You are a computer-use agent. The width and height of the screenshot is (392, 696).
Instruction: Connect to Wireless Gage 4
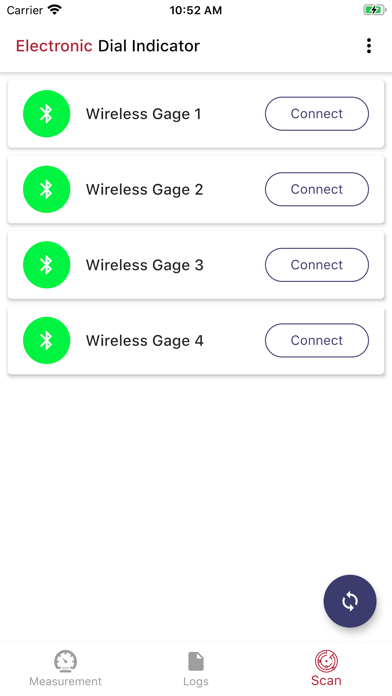tap(317, 340)
